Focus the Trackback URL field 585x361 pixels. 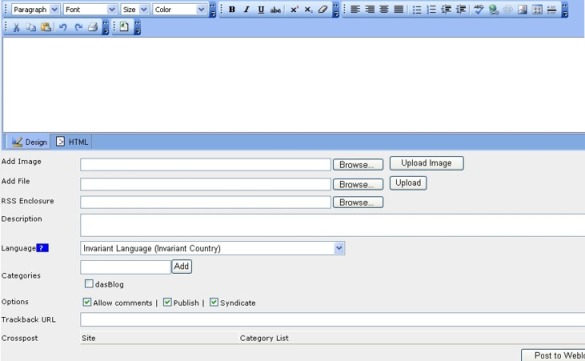coord(332,320)
